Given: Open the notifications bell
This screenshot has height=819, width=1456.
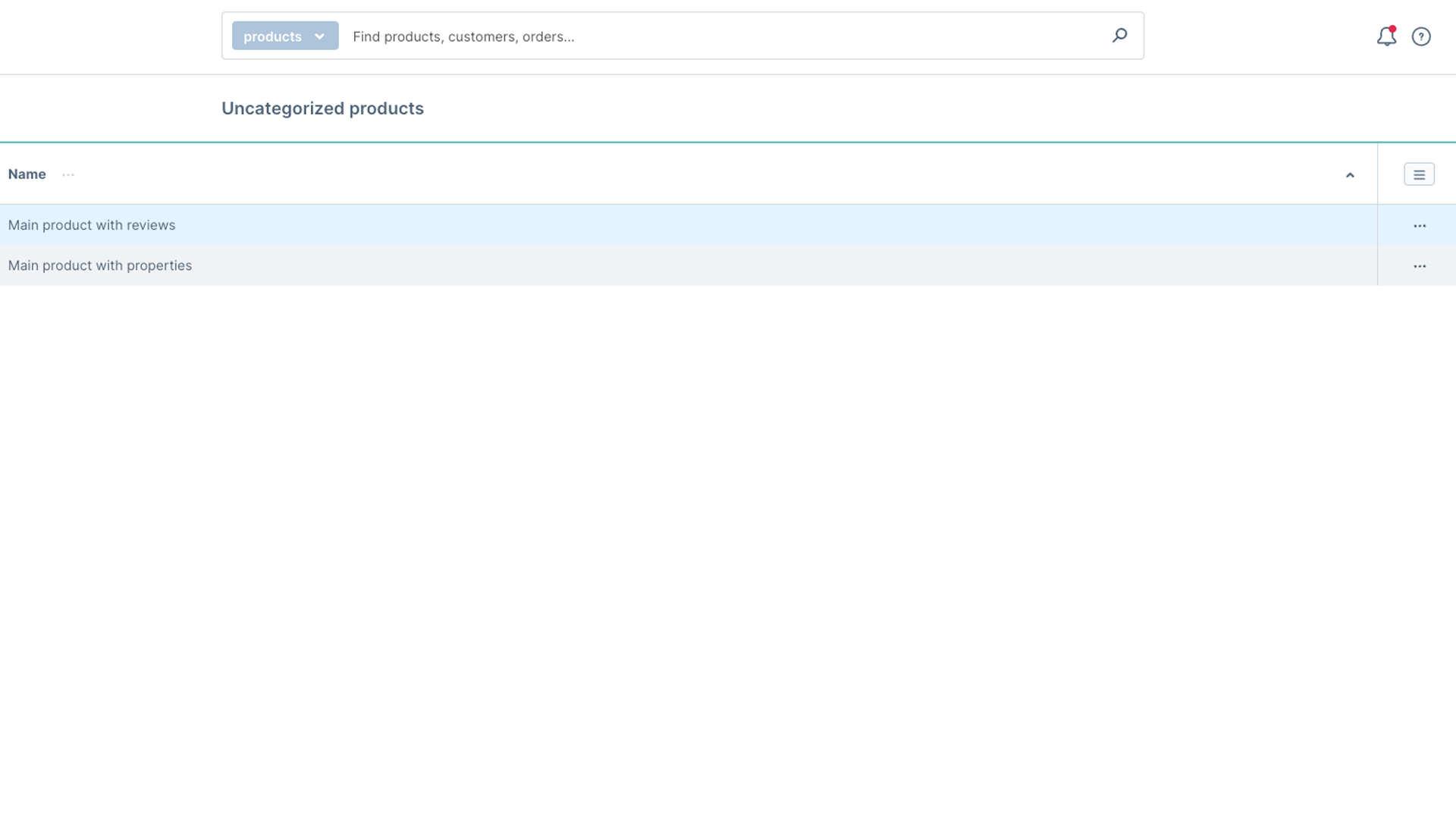Looking at the screenshot, I should pos(1386,36).
